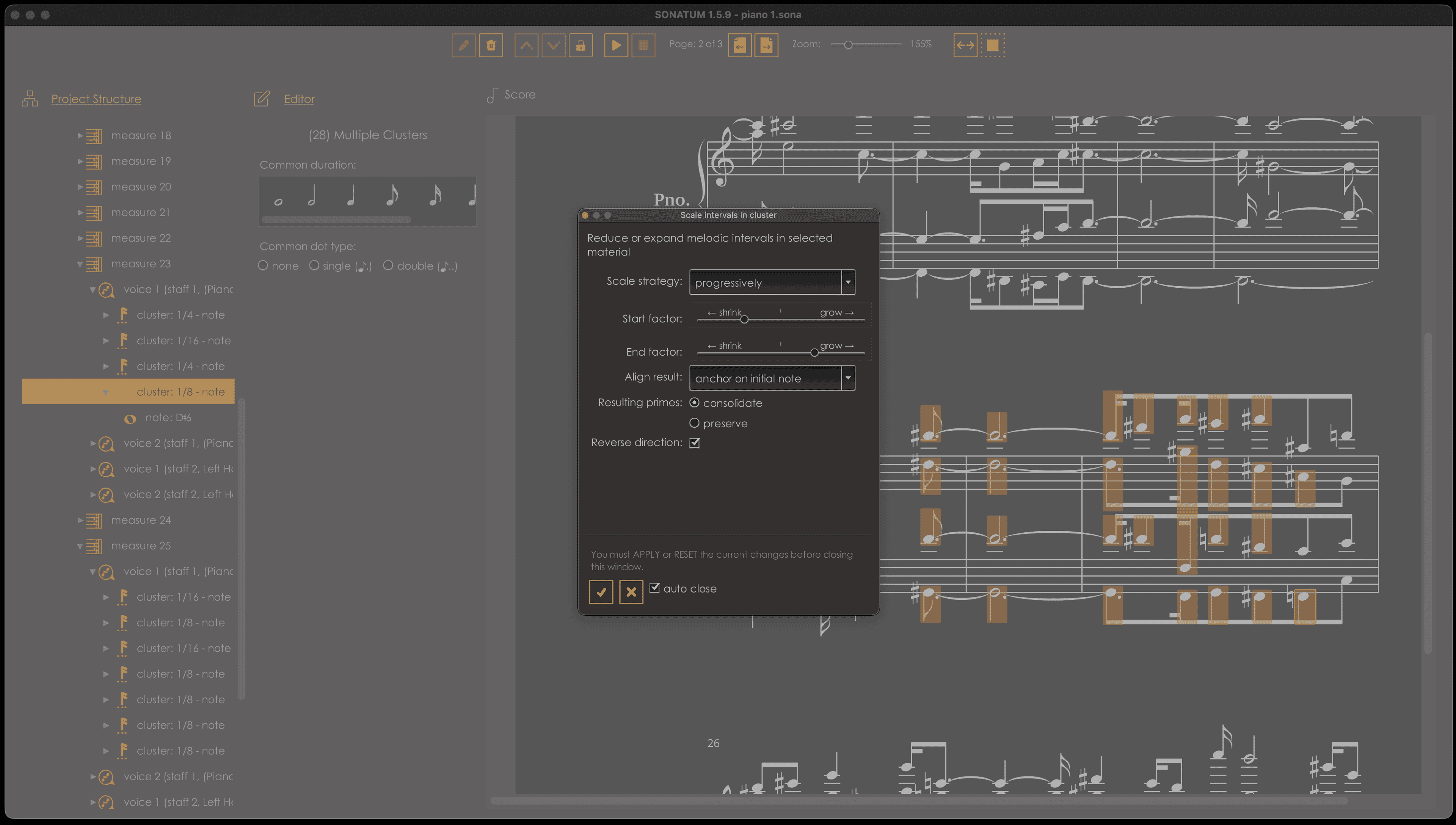Choose single dot type
The width and height of the screenshot is (1456, 825).
pos(314,265)
